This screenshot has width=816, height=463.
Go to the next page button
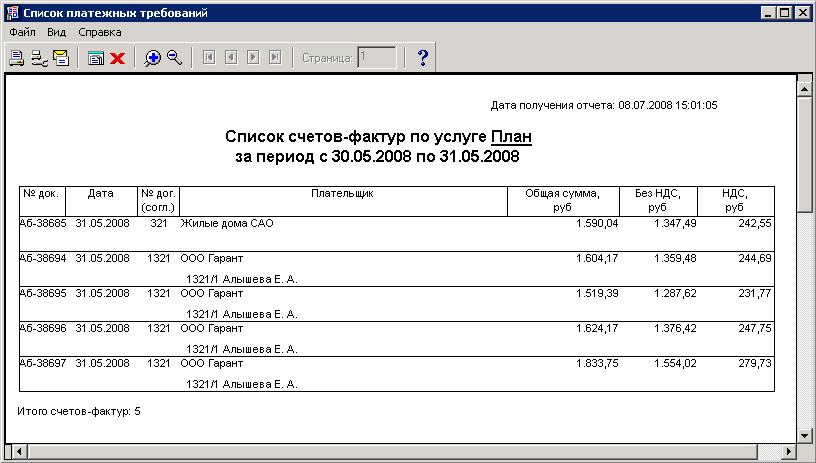(253, 58)
